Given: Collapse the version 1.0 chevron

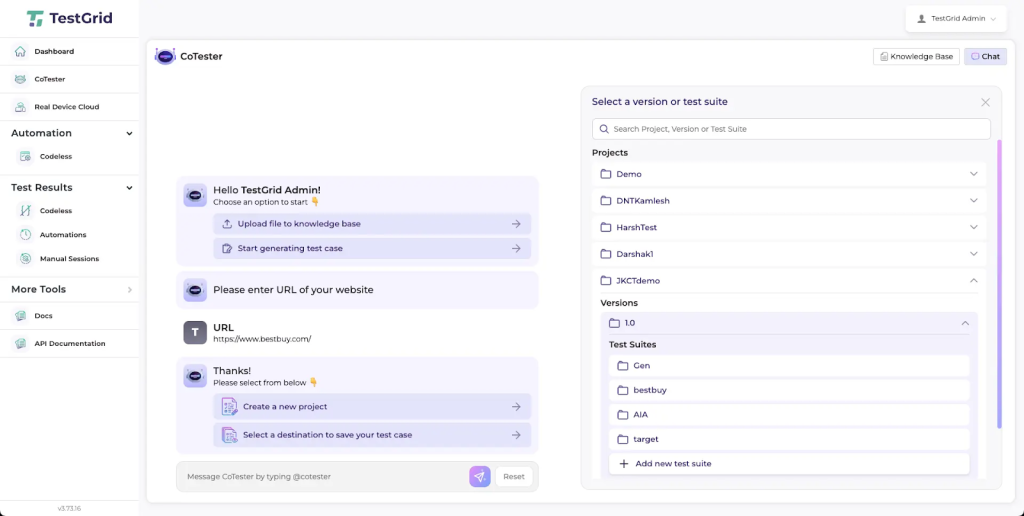Looking at the screenshot, I should (x=965, y=323).
